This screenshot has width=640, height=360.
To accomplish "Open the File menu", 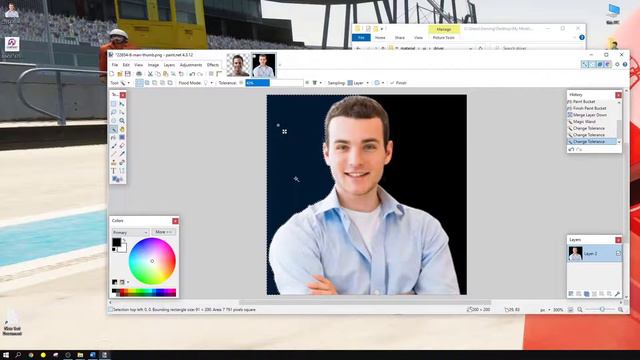I will coord(115,65).
